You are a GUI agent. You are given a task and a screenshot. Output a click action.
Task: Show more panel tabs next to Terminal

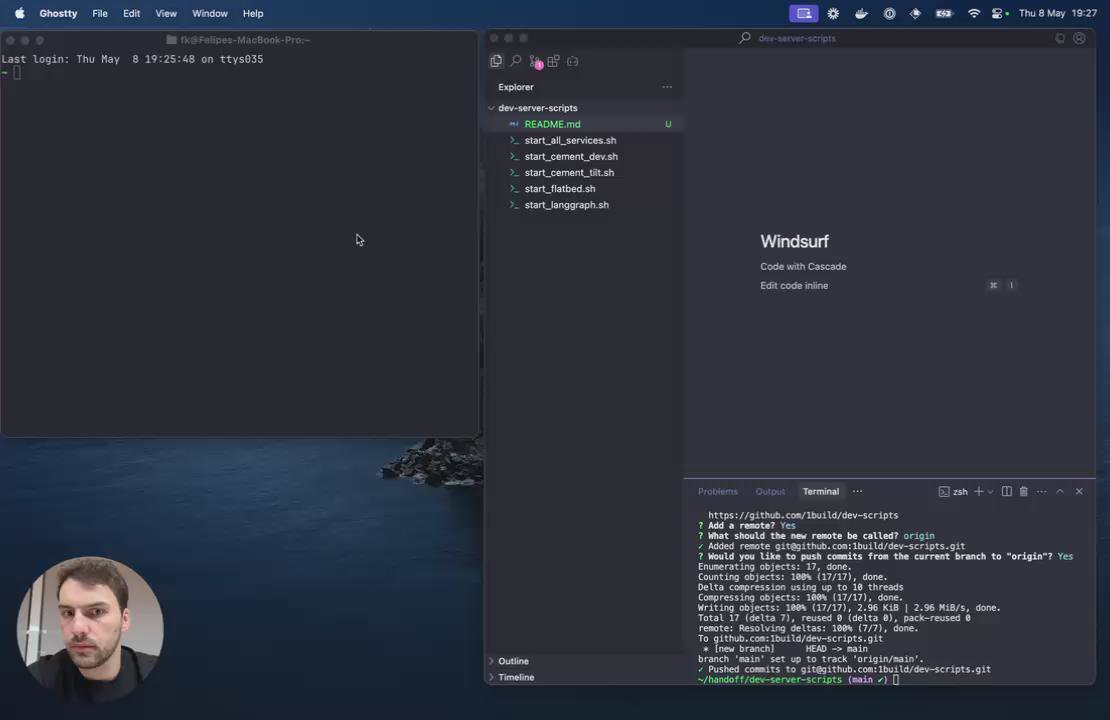[x=857, y=491]
